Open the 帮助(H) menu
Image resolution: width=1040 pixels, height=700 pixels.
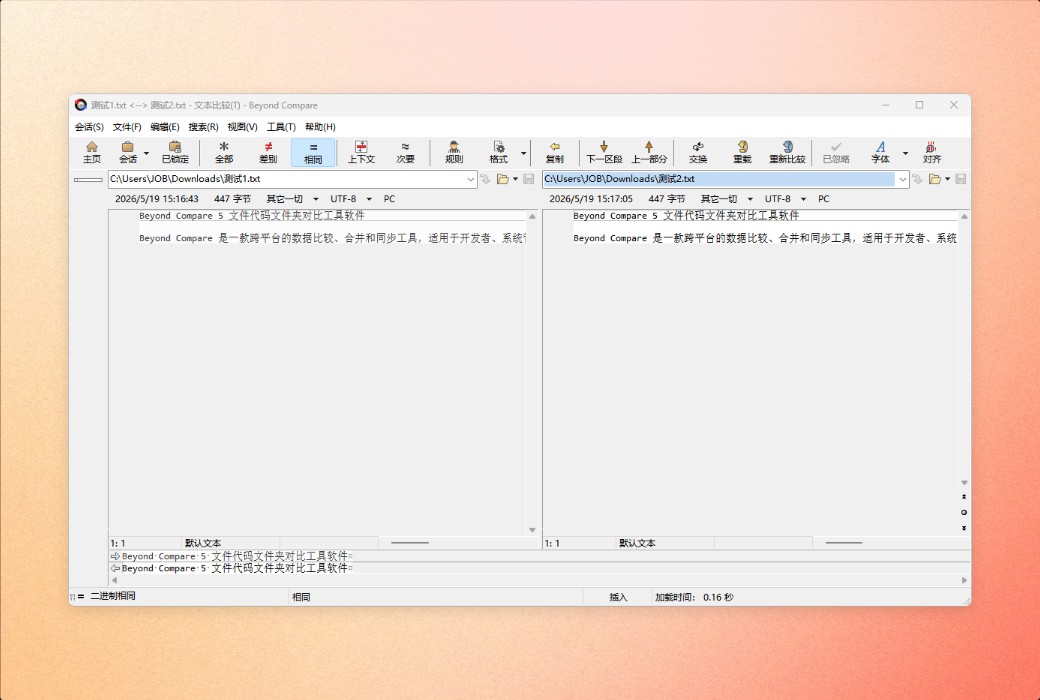click(x=320, y=127)
